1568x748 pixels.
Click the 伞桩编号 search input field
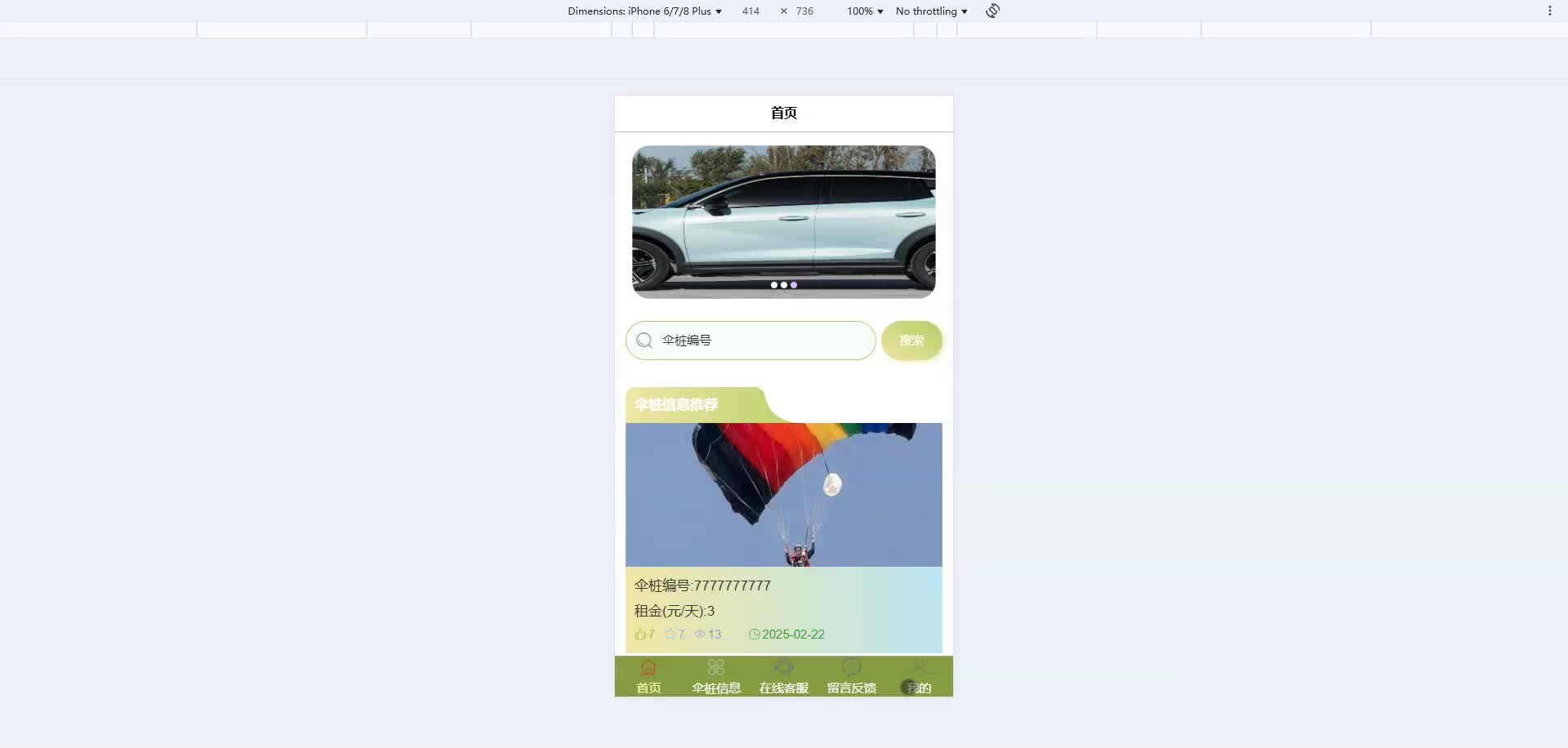(751, 341)
